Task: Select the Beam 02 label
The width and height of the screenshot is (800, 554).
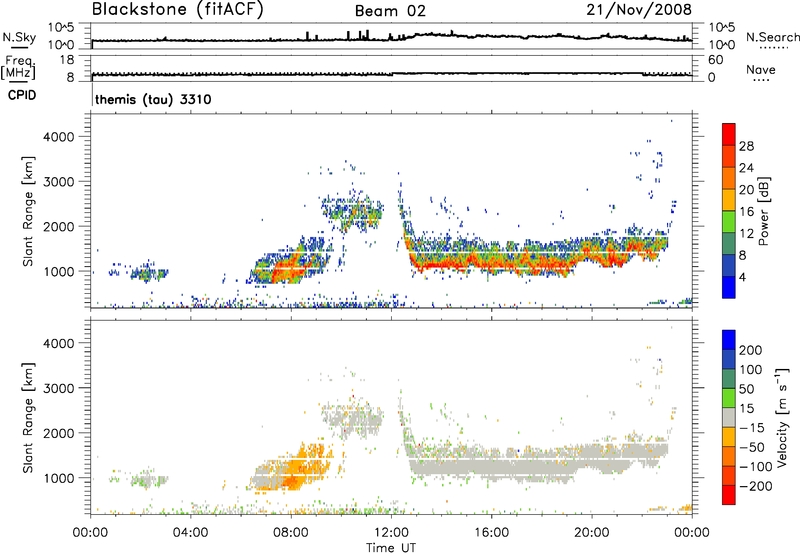Action: (390, 11)
